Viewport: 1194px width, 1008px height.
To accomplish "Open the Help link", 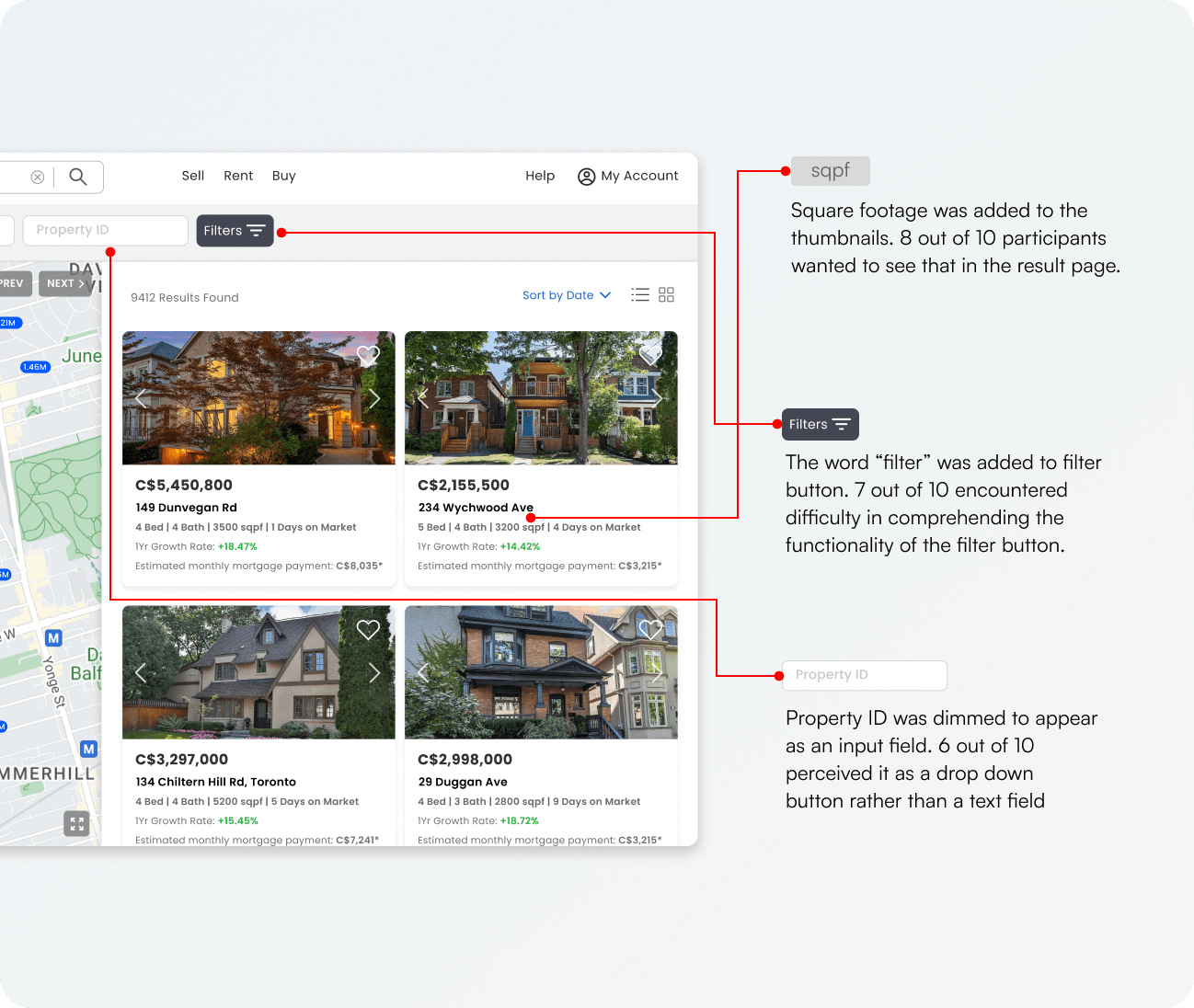I will pos(540,176).
